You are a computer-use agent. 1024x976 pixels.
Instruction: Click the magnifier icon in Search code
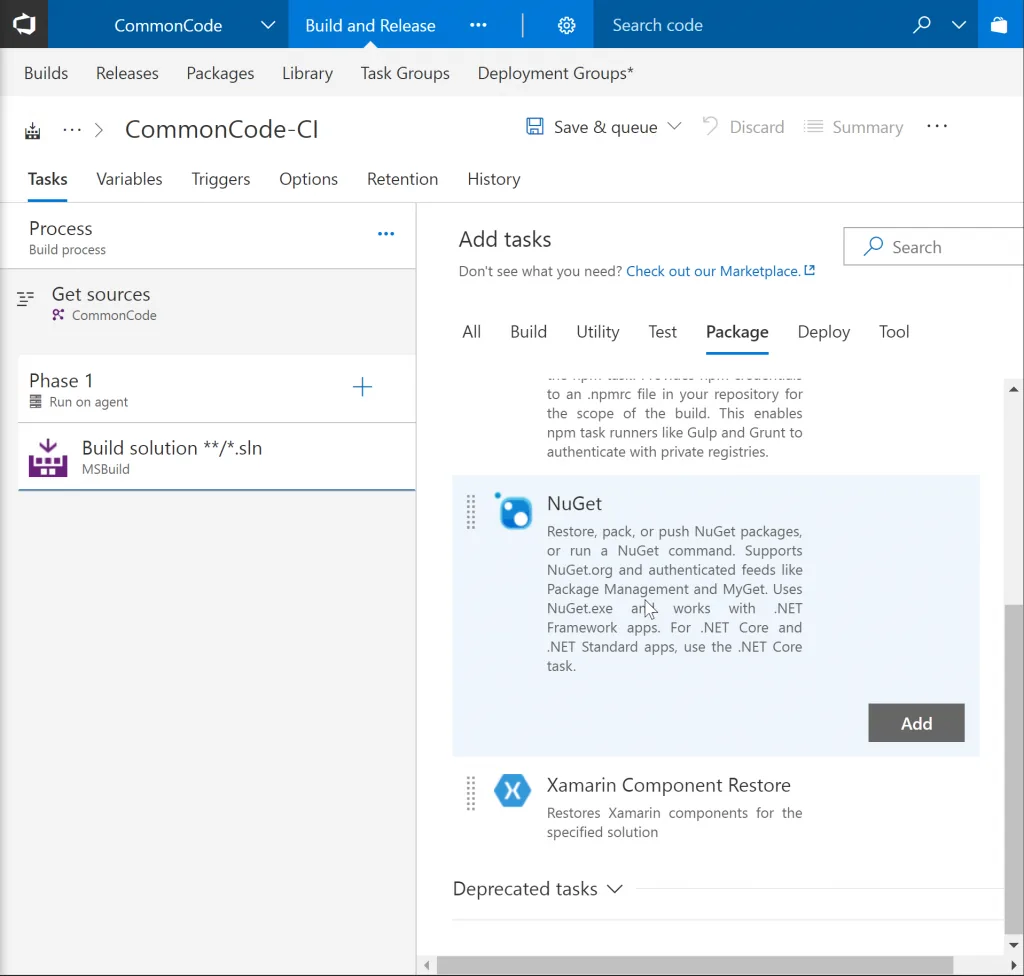coord(920,24)
